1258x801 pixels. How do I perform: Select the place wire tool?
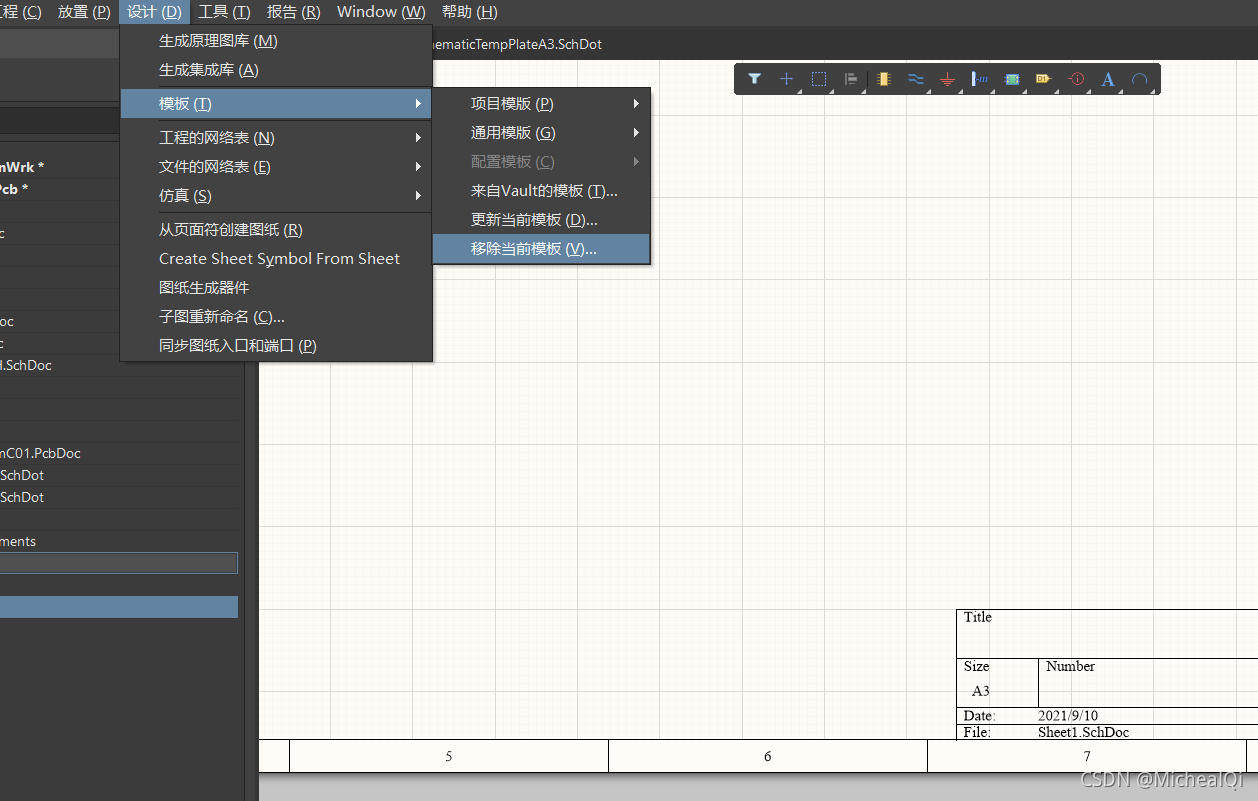point(915,79)
